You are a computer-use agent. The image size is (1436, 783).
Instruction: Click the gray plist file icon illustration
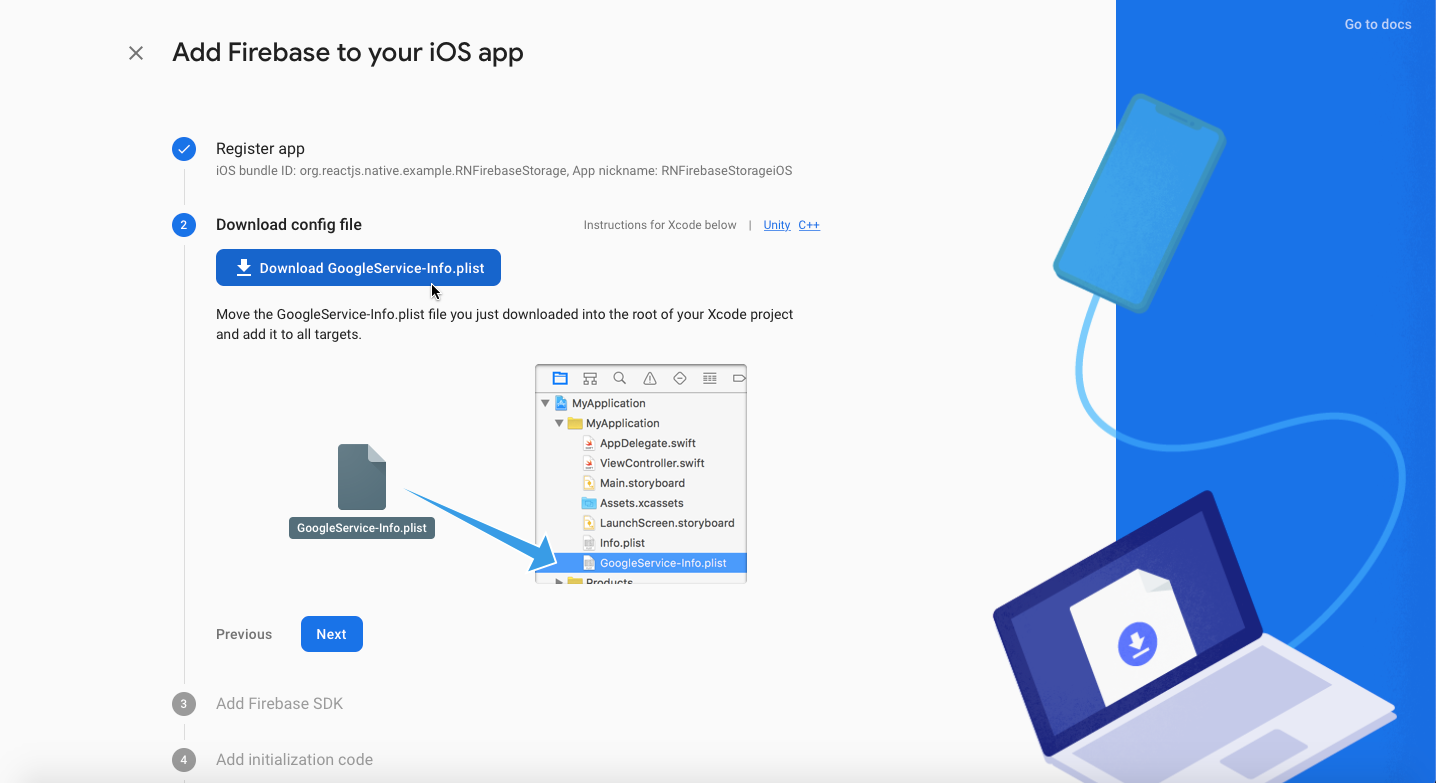pyautogui.click(x=362, y=477)
